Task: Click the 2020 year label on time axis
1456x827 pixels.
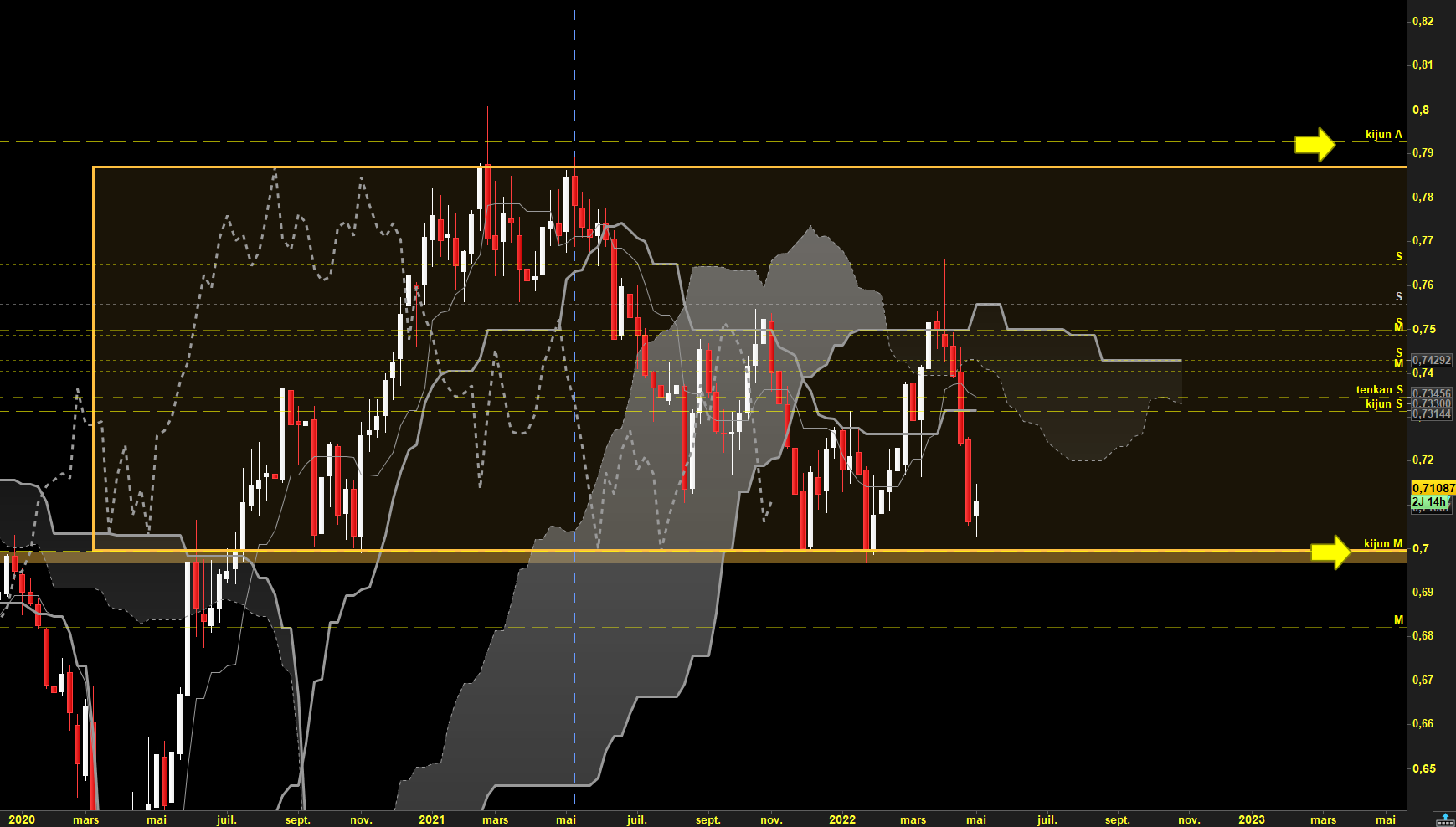Action: pyautogui.click(x=22, y=819)
